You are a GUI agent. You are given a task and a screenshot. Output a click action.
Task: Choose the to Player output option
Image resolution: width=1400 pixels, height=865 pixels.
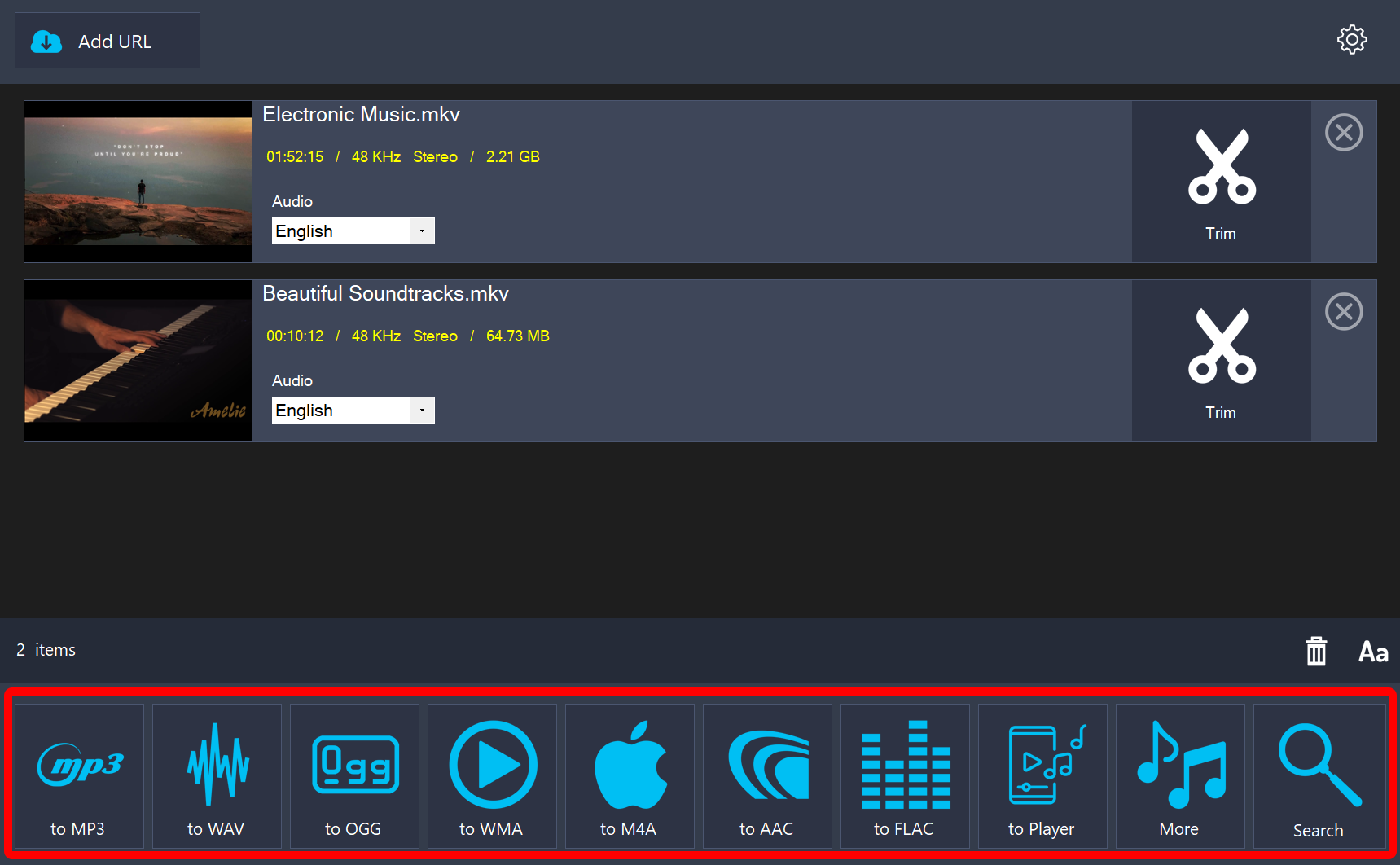(1042, 776)
